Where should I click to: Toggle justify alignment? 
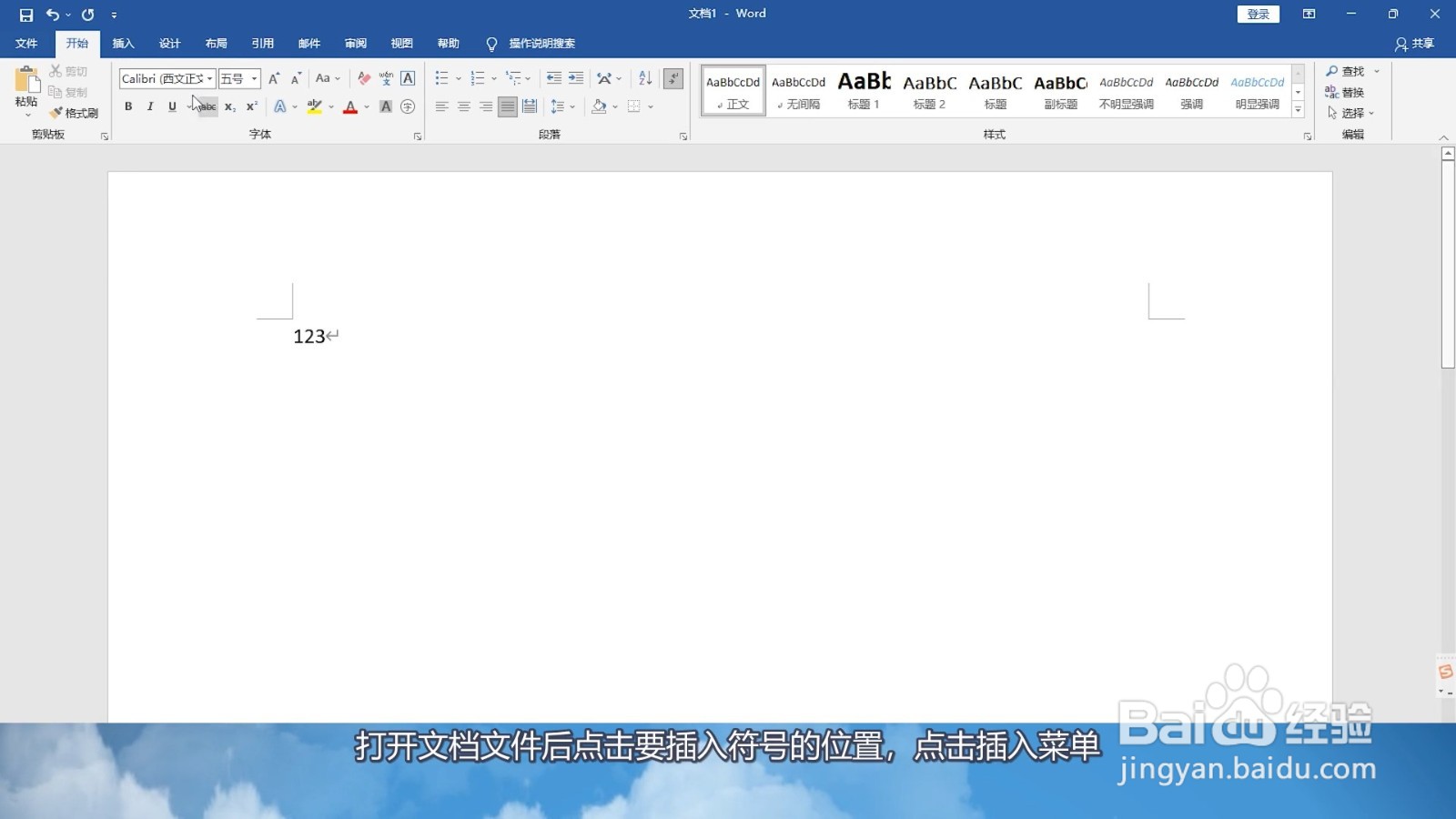tap(507, 106)
